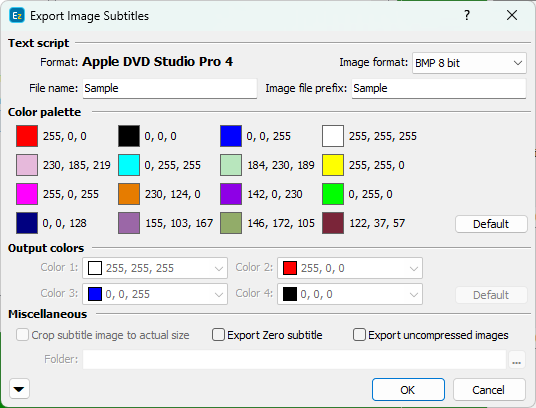Click the help question mark icon

467,15
